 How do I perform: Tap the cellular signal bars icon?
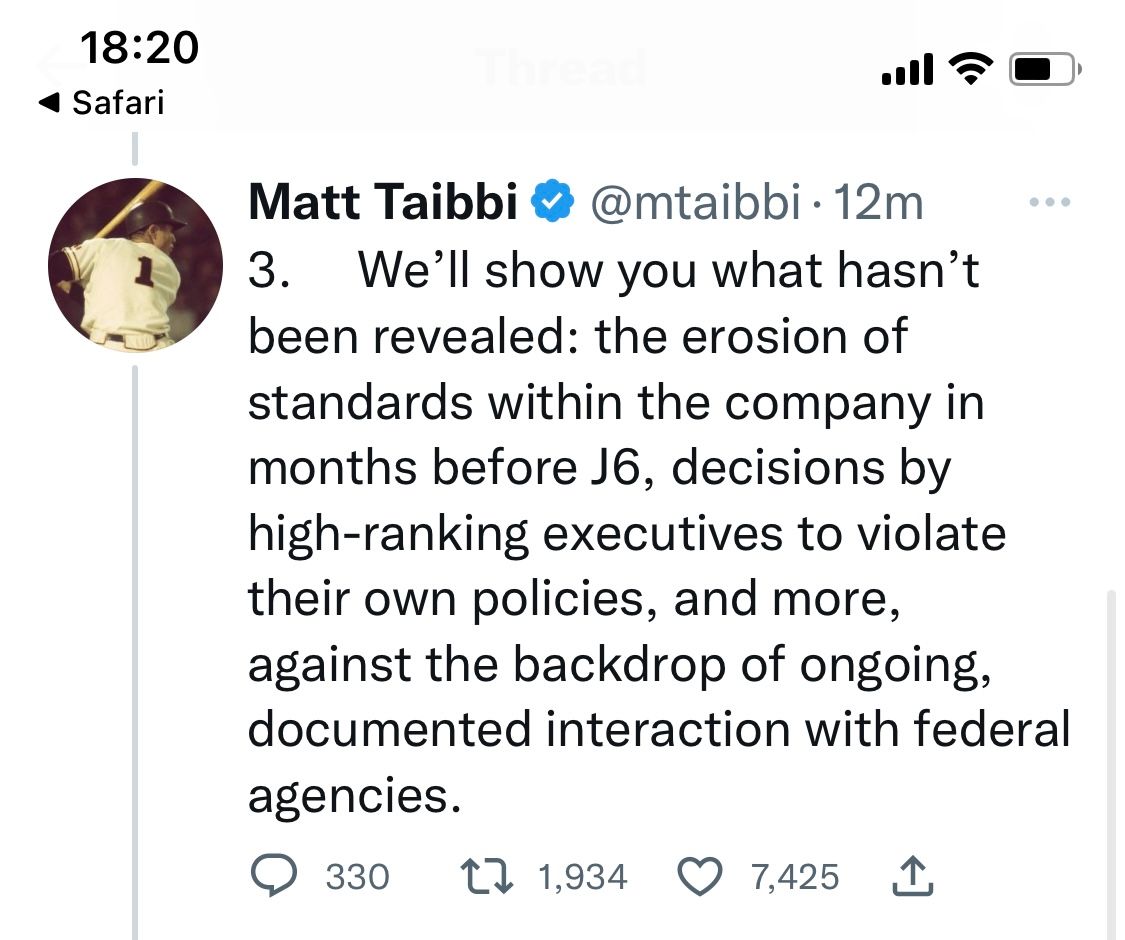point(908,69)
